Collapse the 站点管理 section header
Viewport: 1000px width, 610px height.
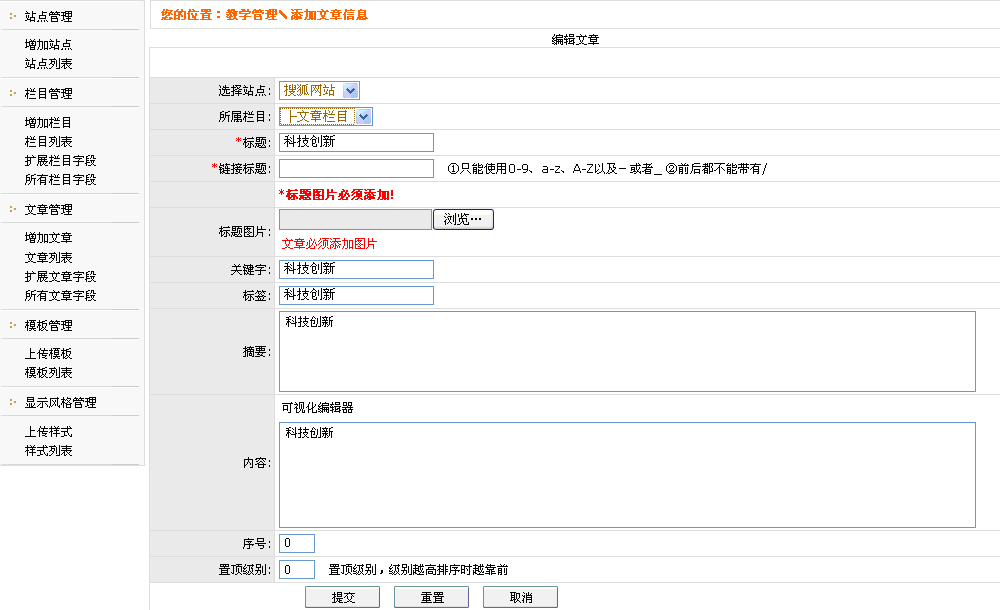click(48, 16)
